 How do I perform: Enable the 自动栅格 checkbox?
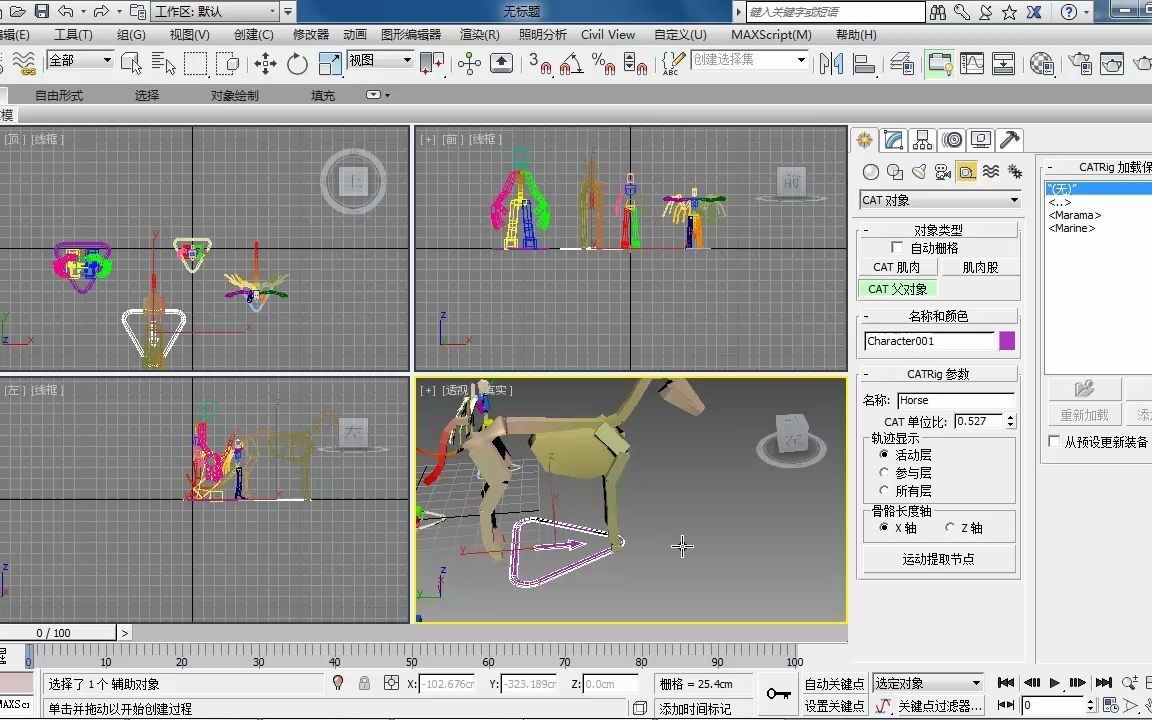[x=897, y=247]
